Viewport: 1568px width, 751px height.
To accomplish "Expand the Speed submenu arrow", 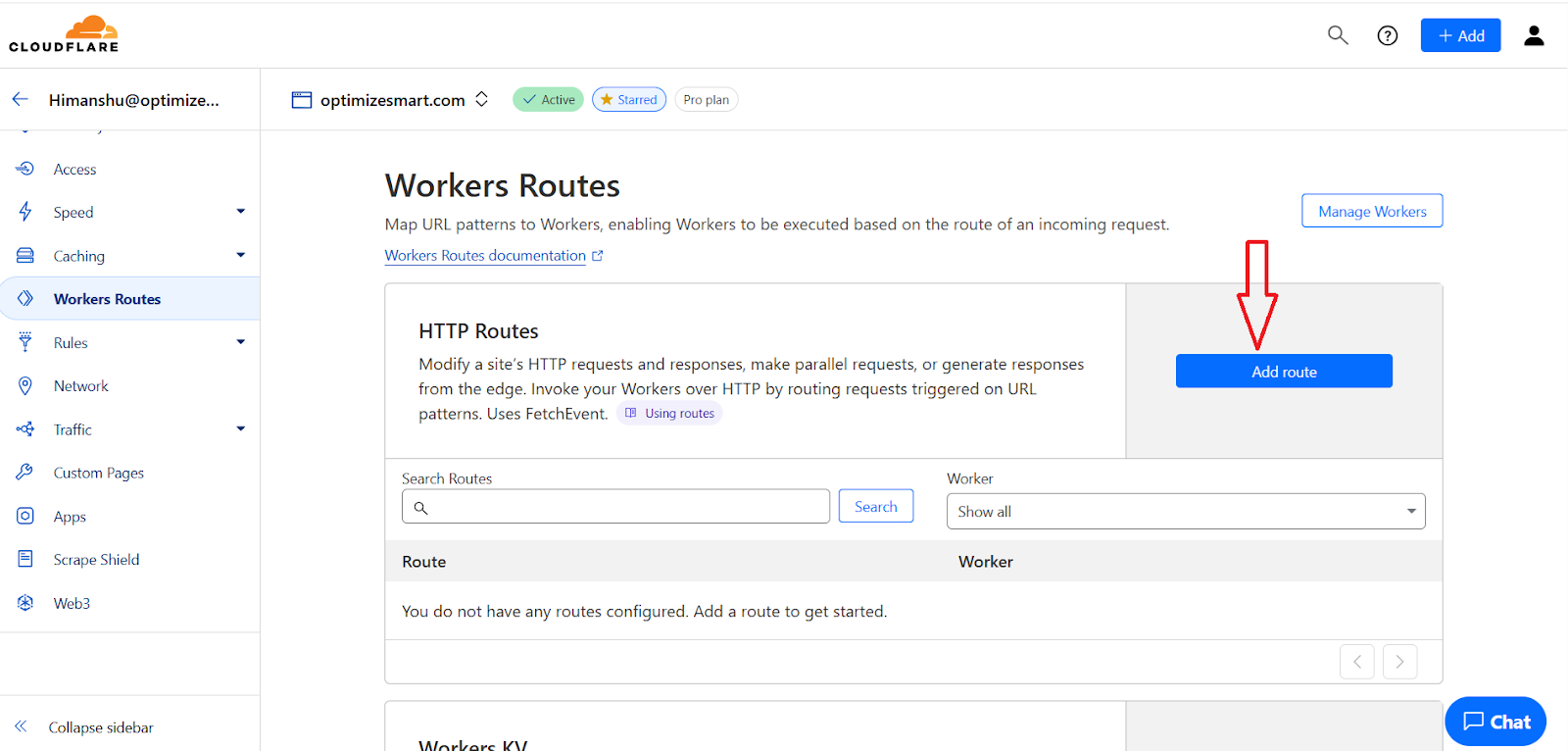I will click(241, 212).
